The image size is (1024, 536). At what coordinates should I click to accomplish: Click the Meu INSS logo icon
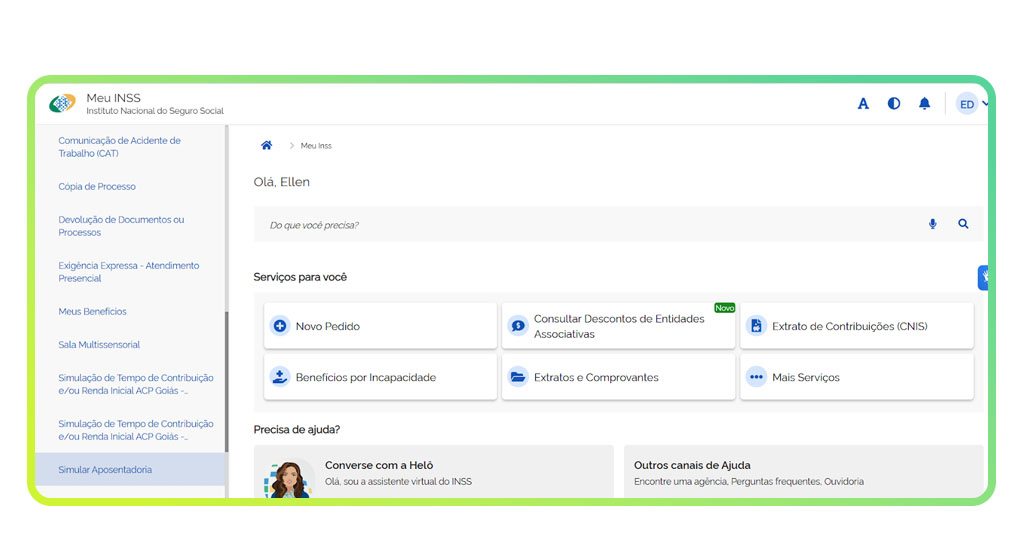(x=62, y=103)
